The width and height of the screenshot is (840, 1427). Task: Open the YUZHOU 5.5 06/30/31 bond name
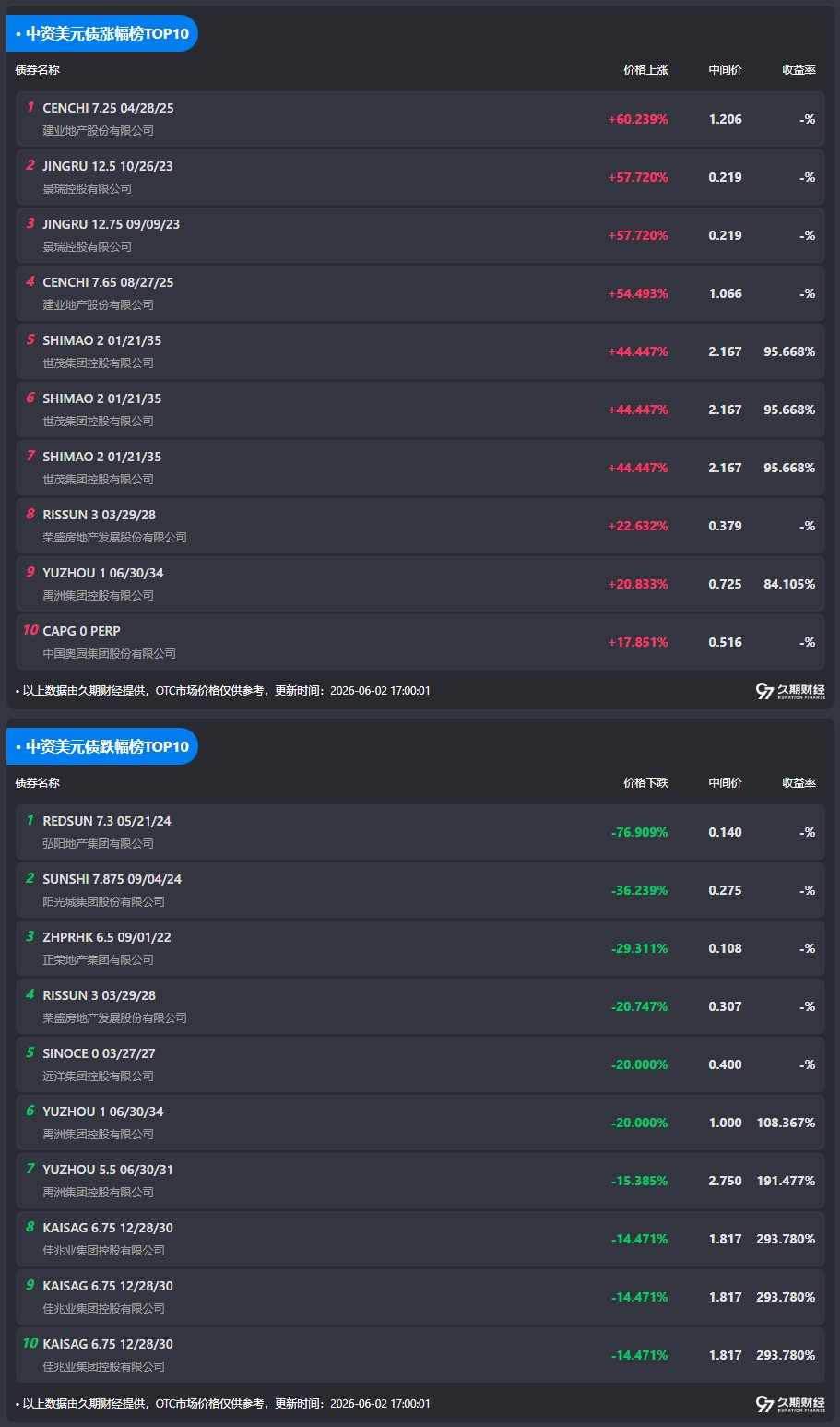pos(108,1170)
